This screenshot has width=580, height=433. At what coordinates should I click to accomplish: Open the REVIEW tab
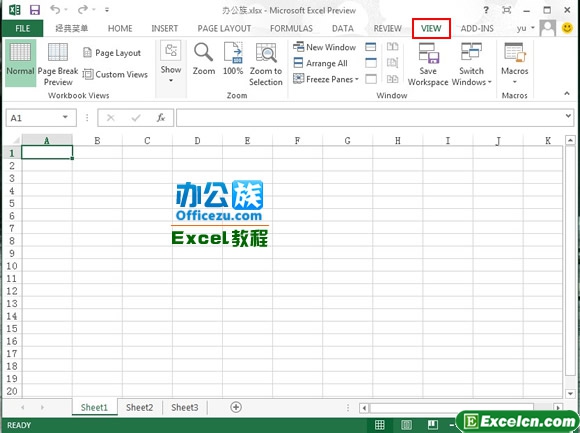pos(387,28)
